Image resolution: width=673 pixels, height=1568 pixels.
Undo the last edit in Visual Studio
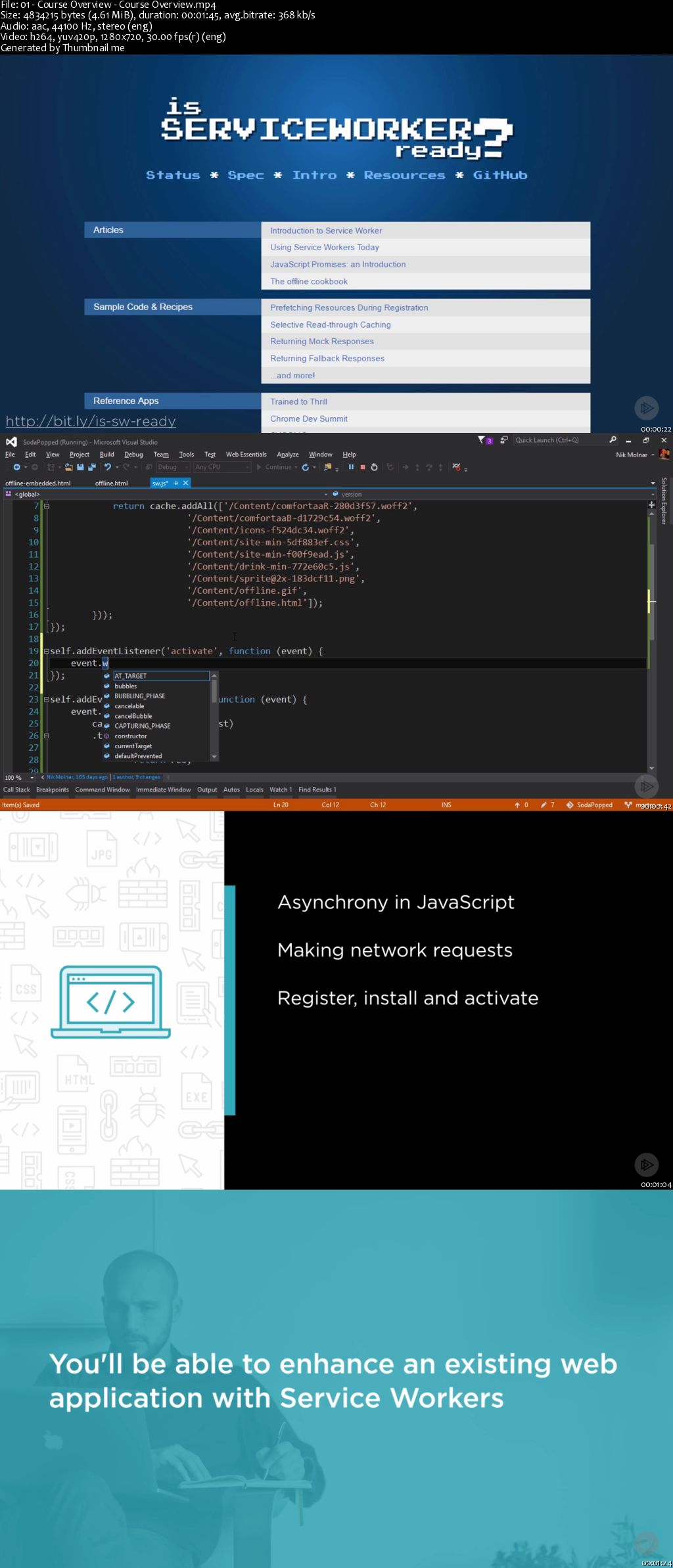(x=107, y=467)
